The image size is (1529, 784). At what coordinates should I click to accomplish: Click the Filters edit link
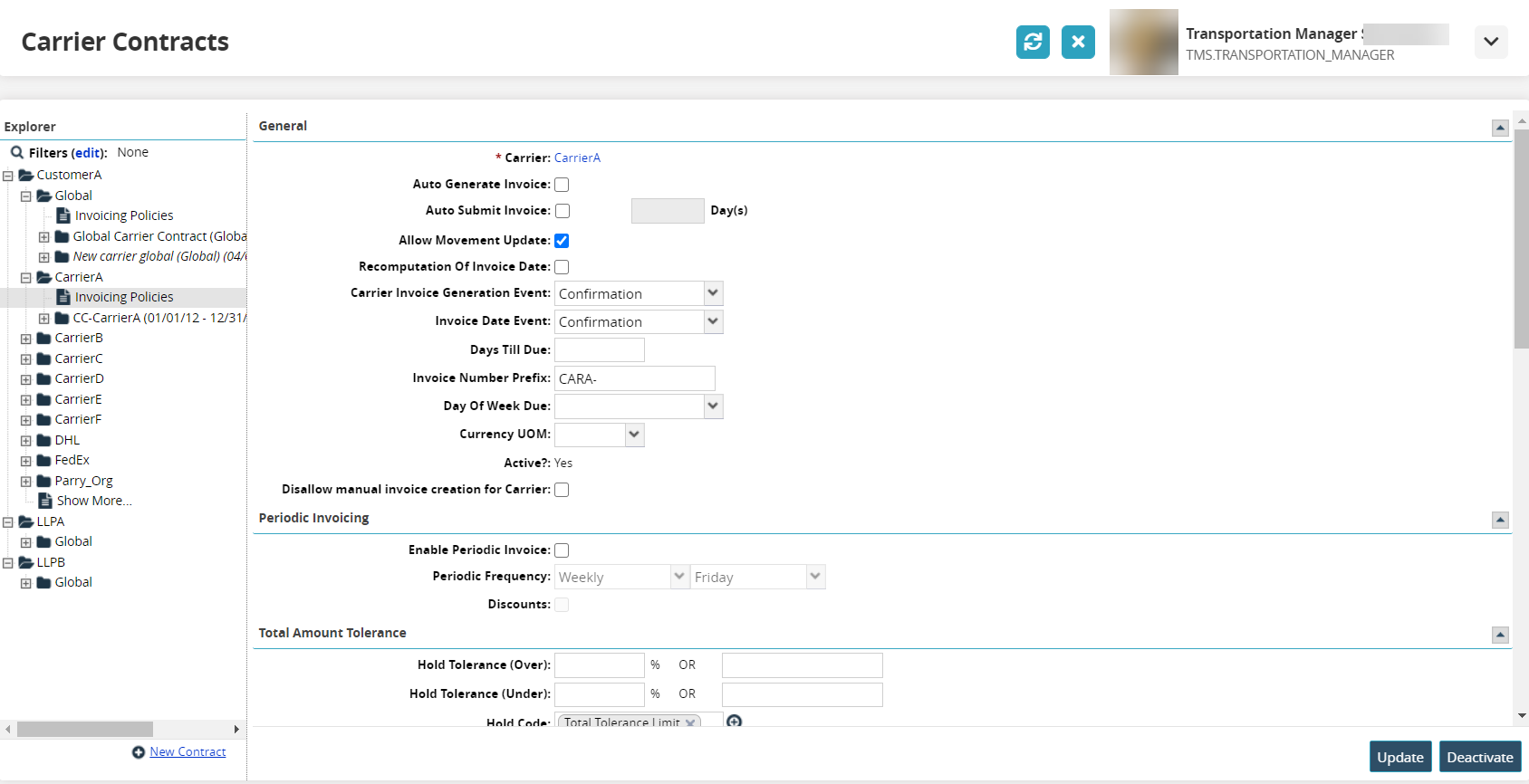tap(88, 153)
